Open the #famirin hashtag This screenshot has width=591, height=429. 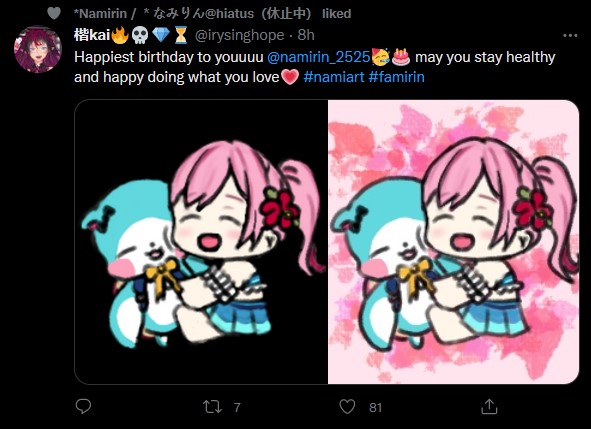[x=397, y=77]
